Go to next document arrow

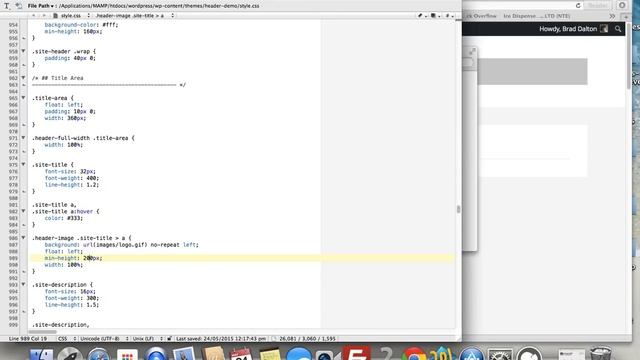coord(44,16)
